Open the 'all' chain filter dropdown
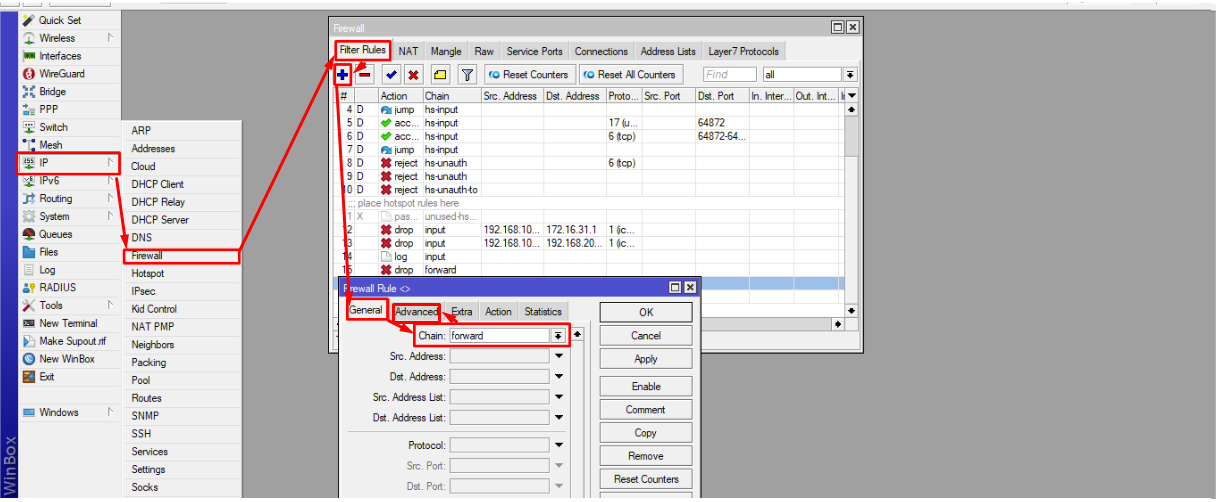Screen dimensions: 1221x502 (850, 74)
